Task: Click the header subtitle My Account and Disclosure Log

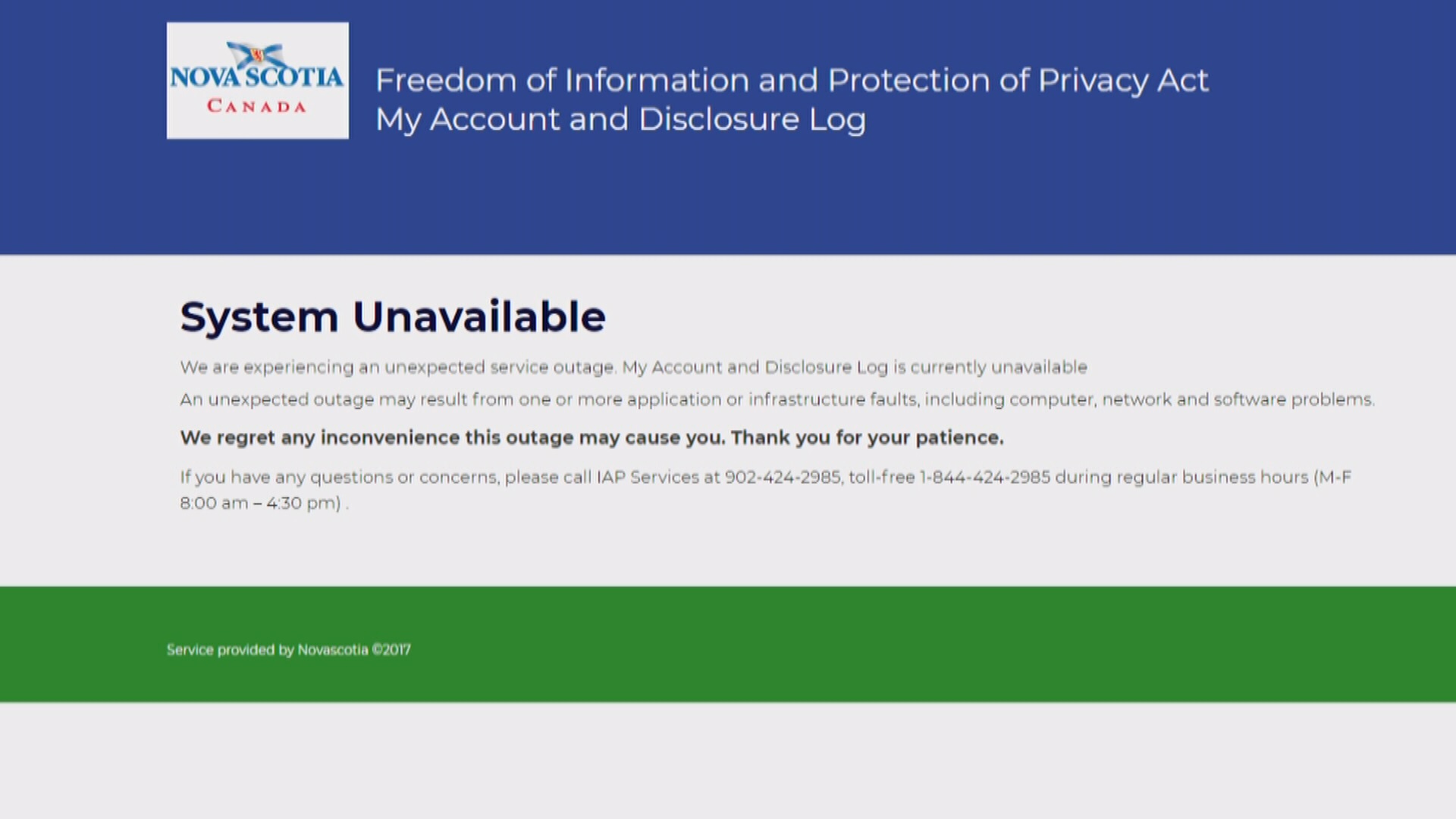Action: (620, 120)
